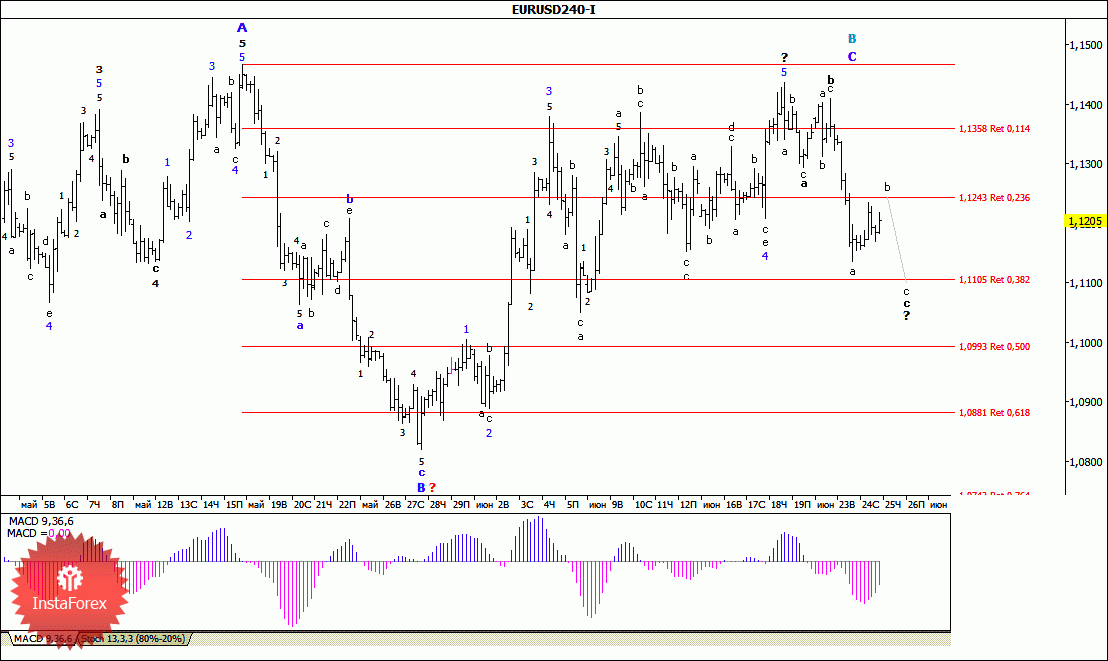Click the 15П date on time axis
Screen dimensions: 1108x661
point(234,506)
